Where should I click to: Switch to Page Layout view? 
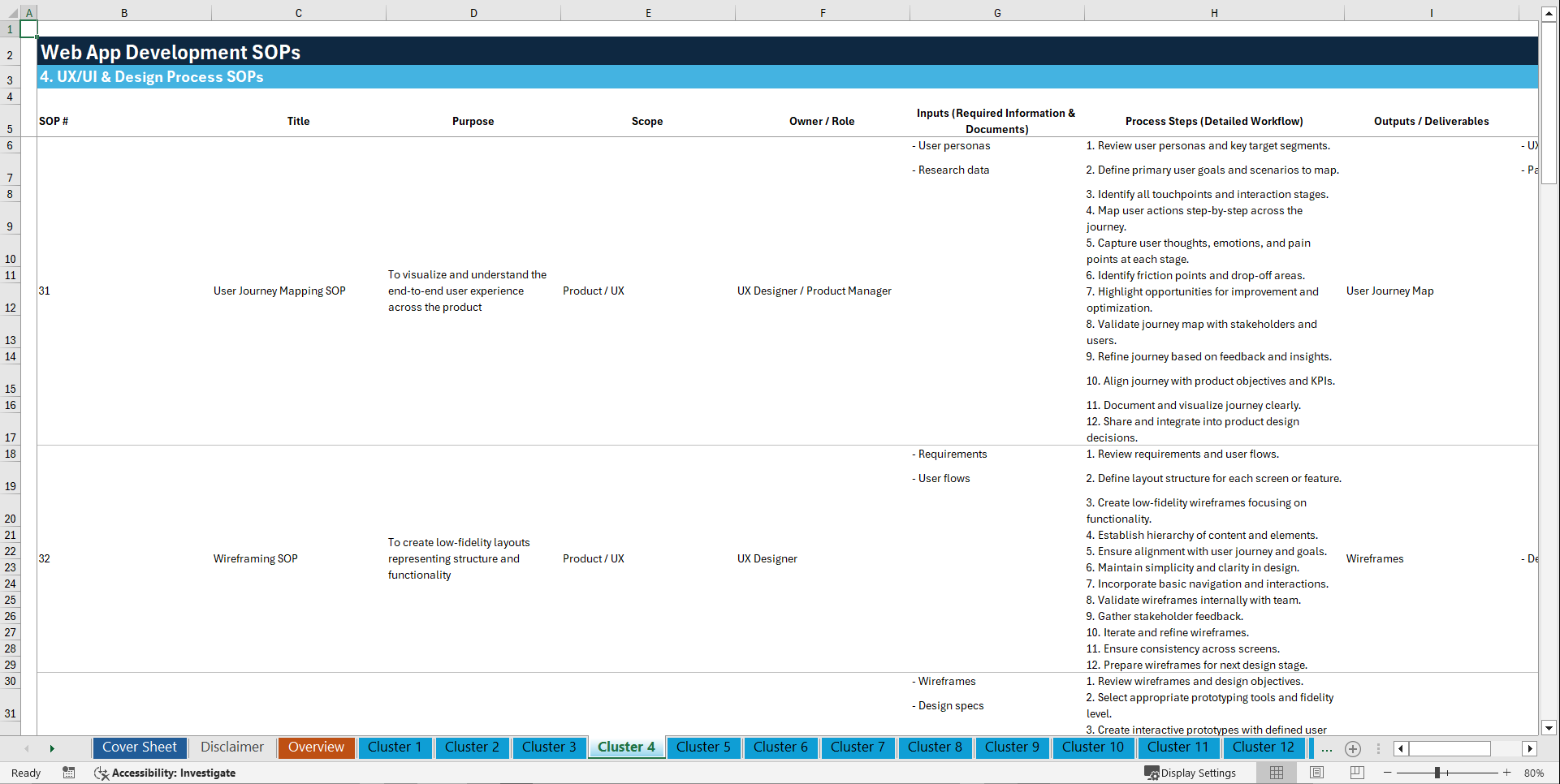coord(1316,773)
